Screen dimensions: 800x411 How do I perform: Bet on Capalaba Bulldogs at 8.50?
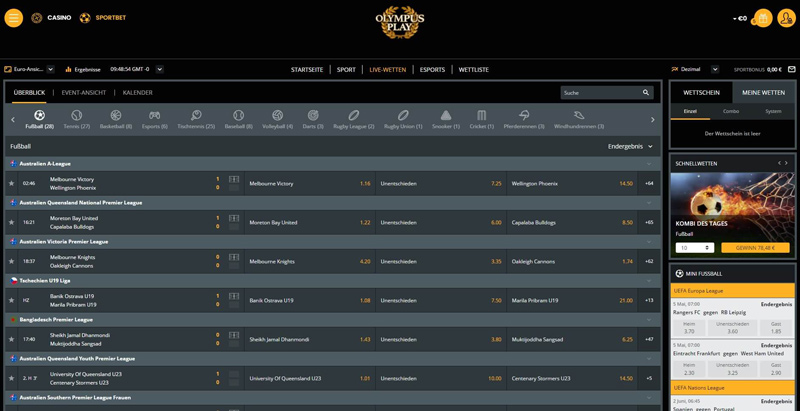coord(572,223)
